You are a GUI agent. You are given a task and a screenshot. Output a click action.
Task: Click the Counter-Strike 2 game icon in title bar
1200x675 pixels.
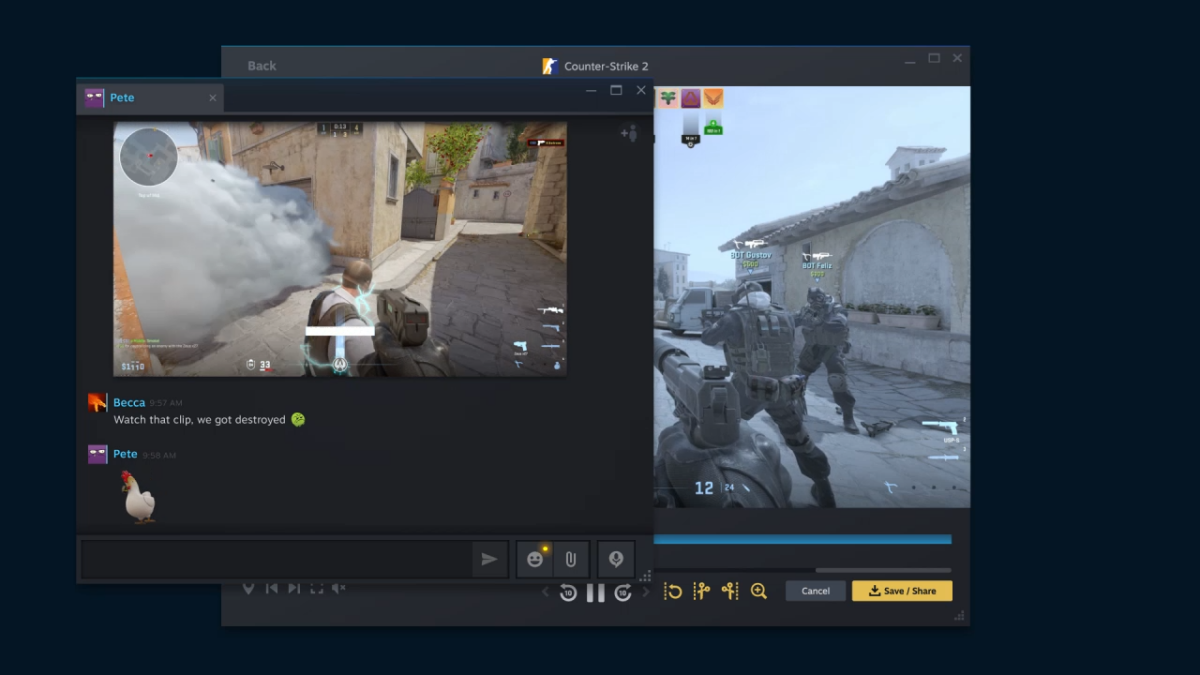coord(549,66)
